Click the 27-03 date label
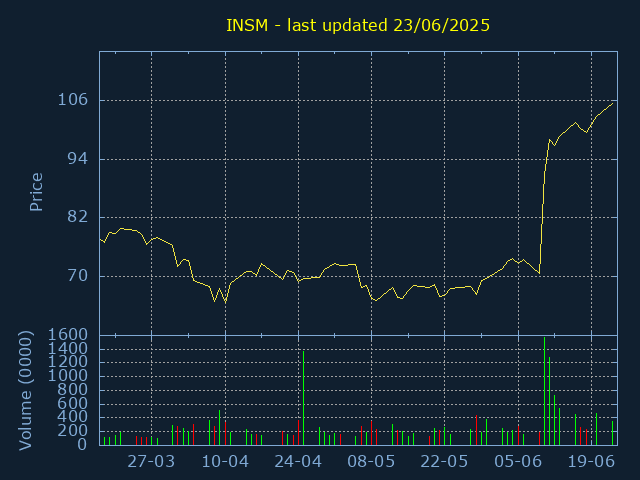 (x=151, y=462)
